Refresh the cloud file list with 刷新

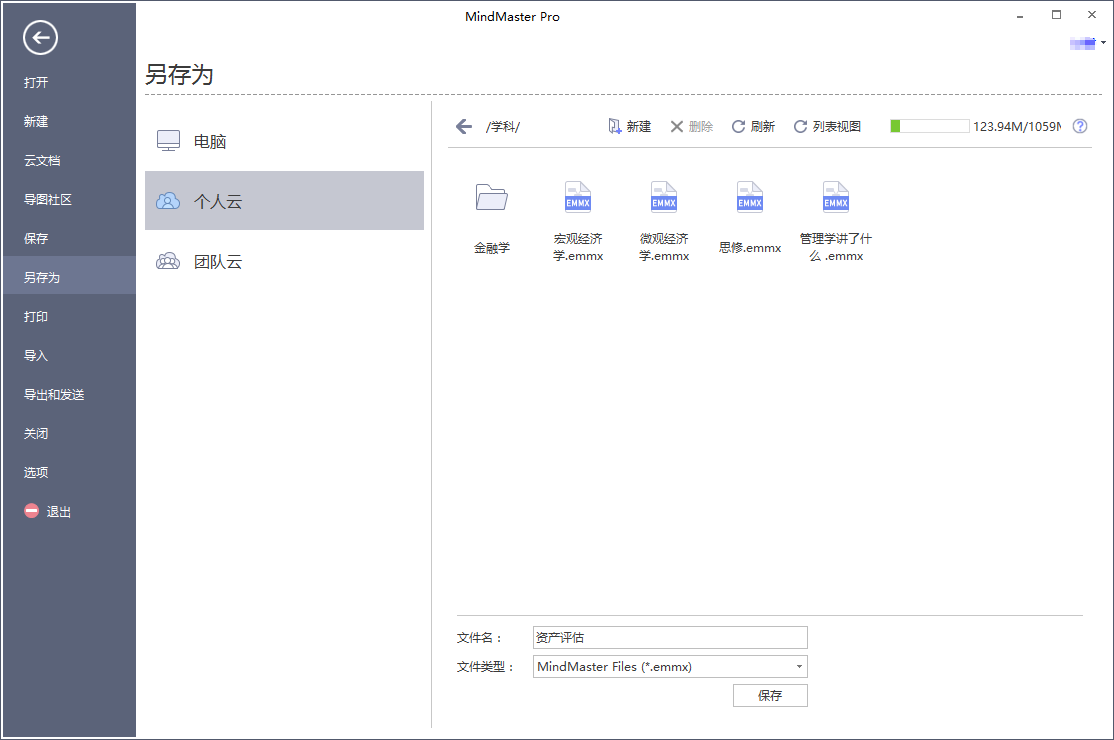click(x=753, y=126)
